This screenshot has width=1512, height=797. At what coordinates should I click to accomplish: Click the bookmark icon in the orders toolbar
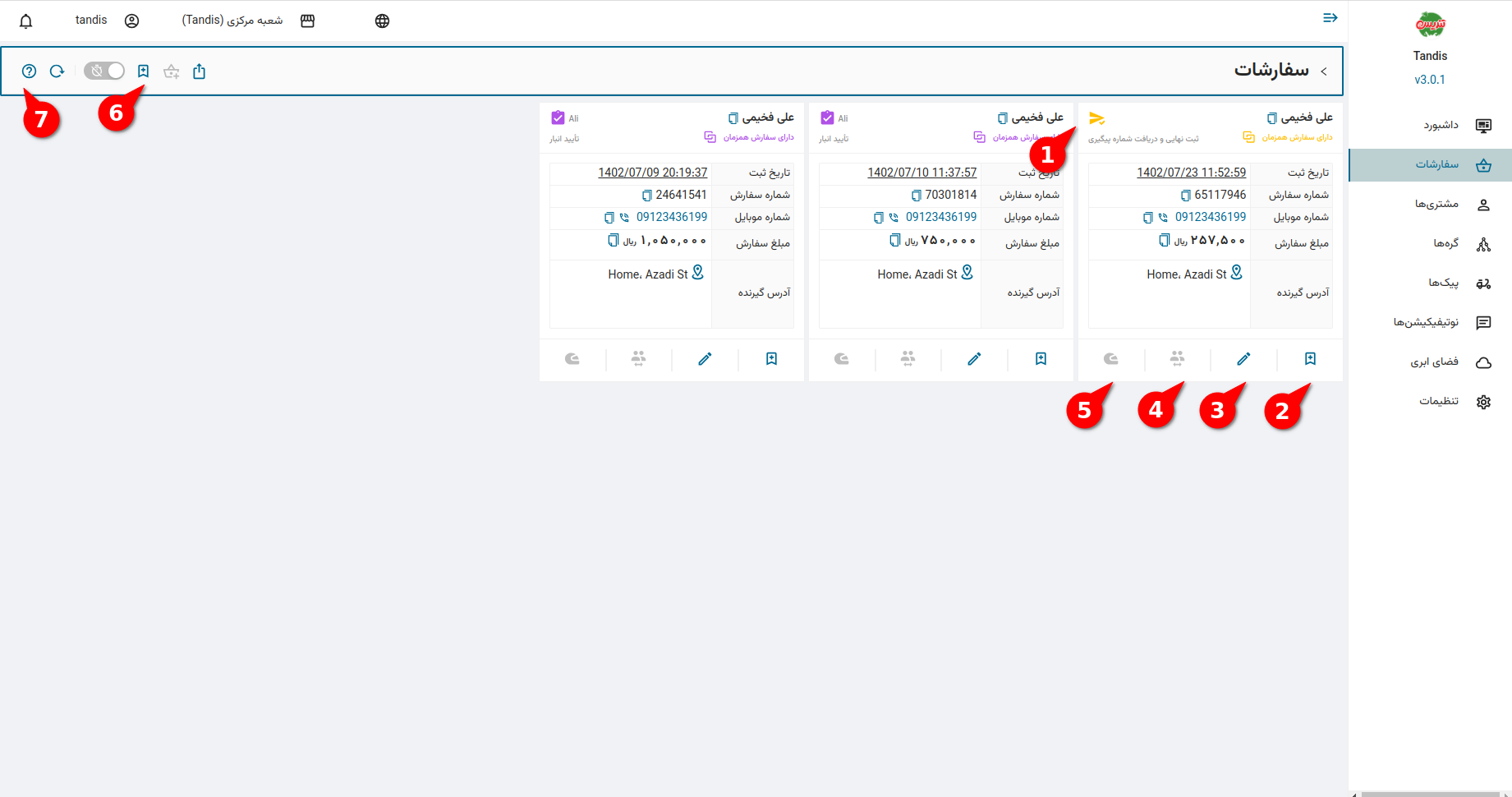pos(143,71)
